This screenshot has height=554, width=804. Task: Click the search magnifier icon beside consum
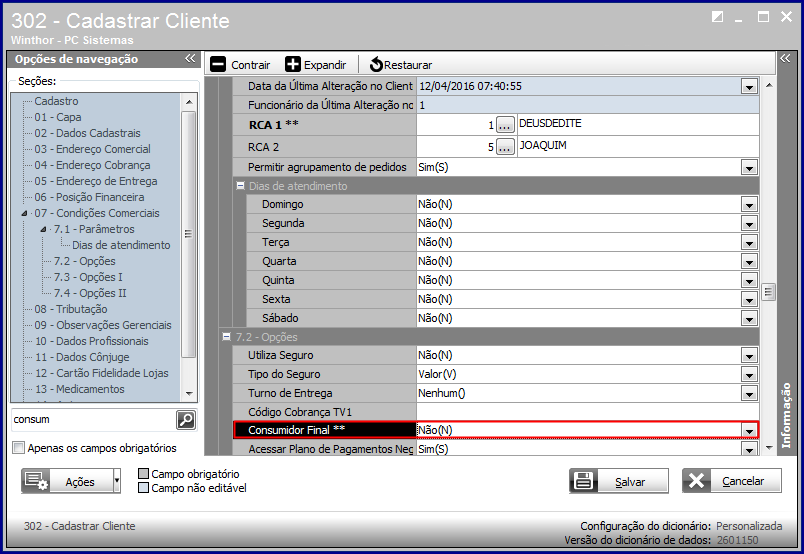coord(186,420)
